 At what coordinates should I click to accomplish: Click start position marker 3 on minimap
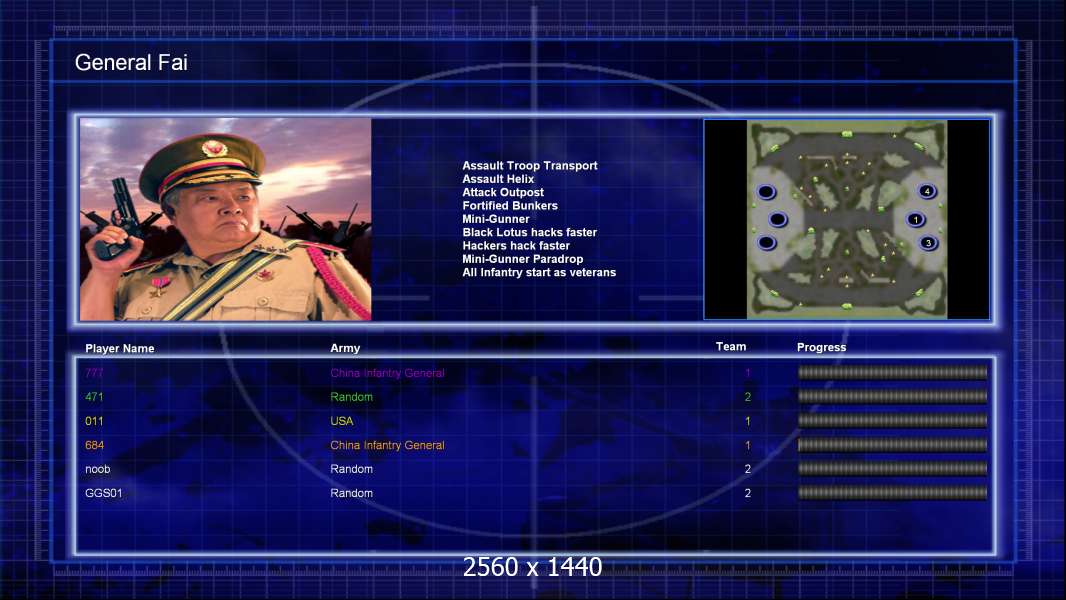pyautogui.click(x=928, y=243)
